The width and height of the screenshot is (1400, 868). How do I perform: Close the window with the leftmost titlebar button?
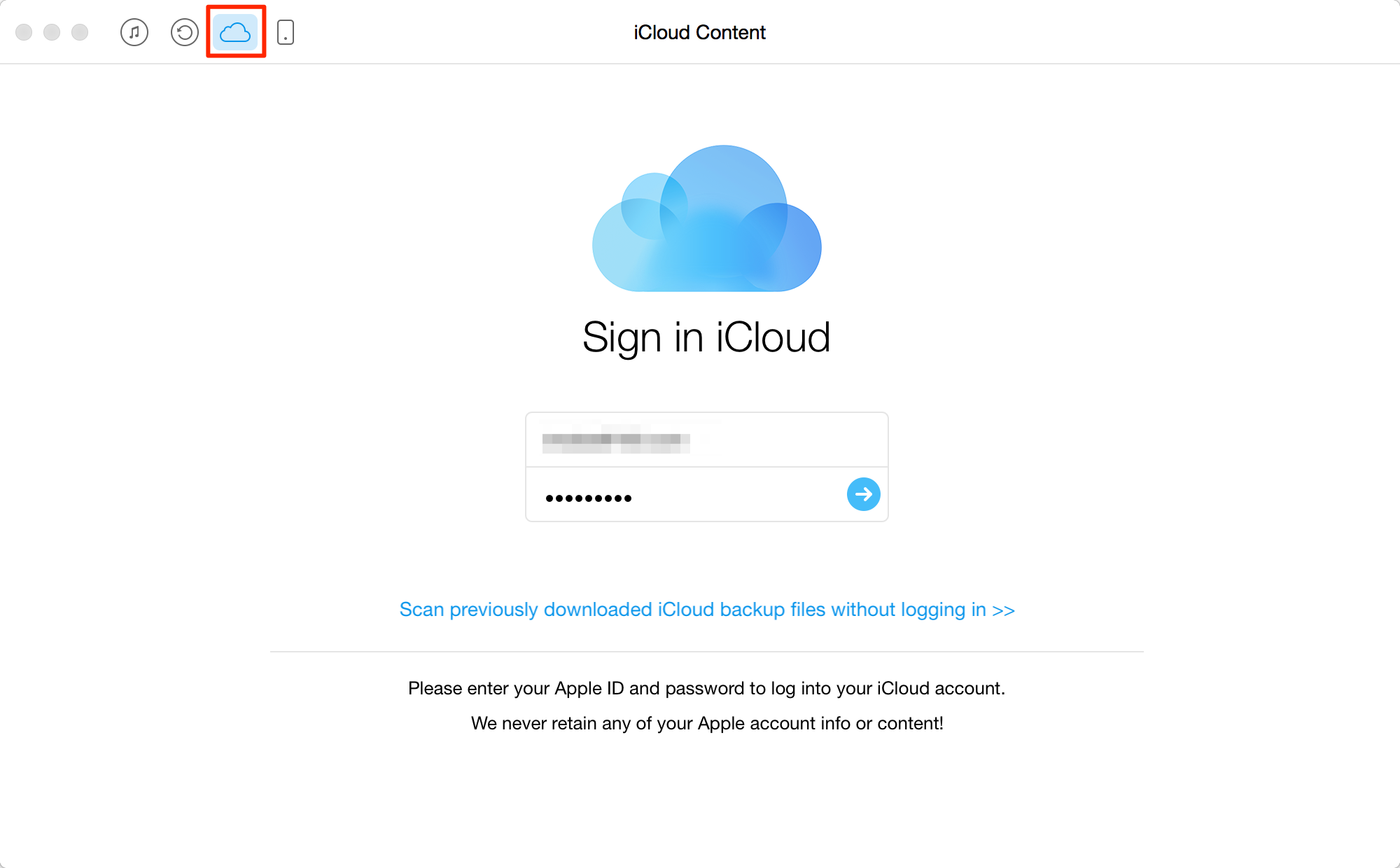click(24, 32)
